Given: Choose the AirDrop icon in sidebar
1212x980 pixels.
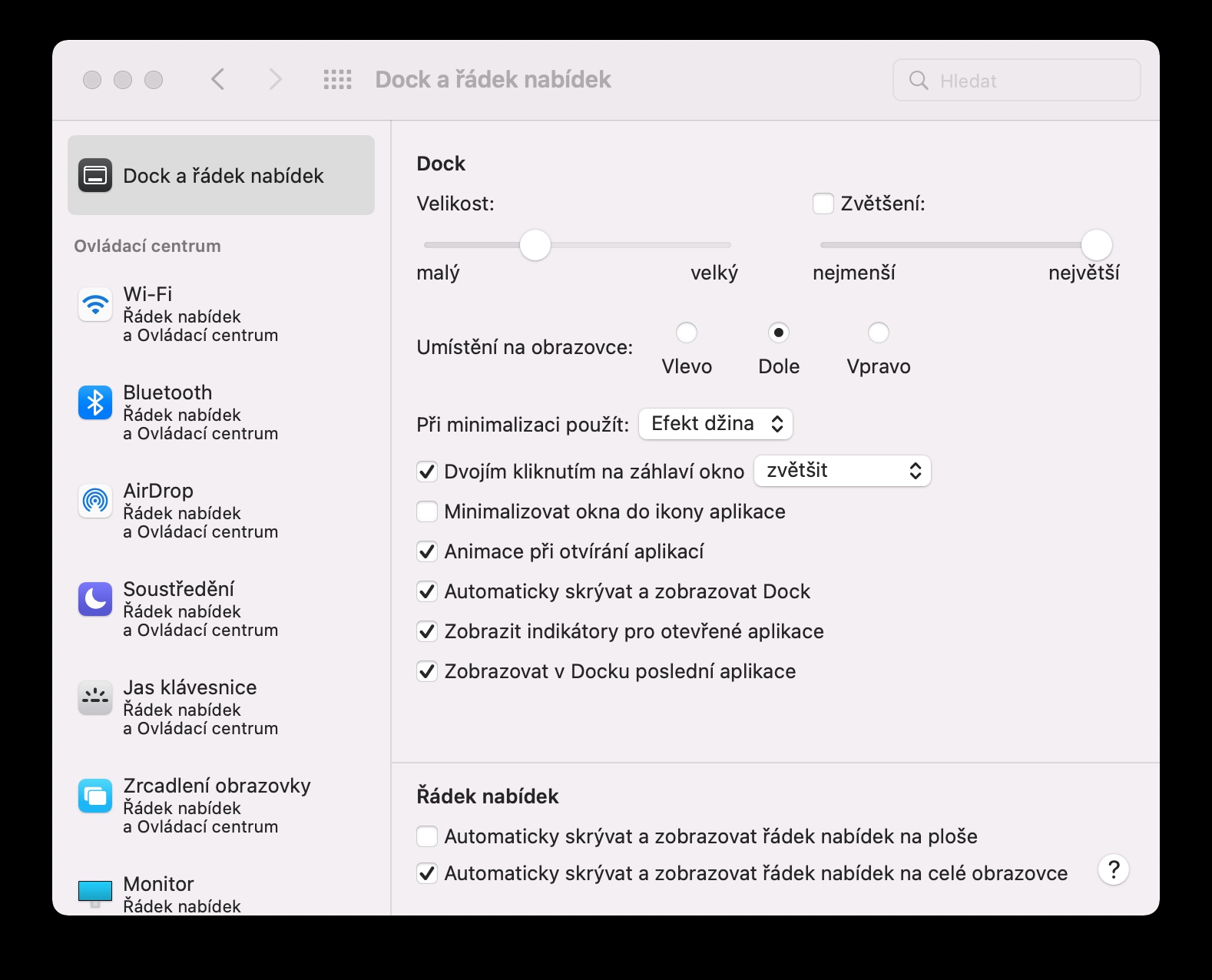Looking at the screenshot, I should 95,501.
